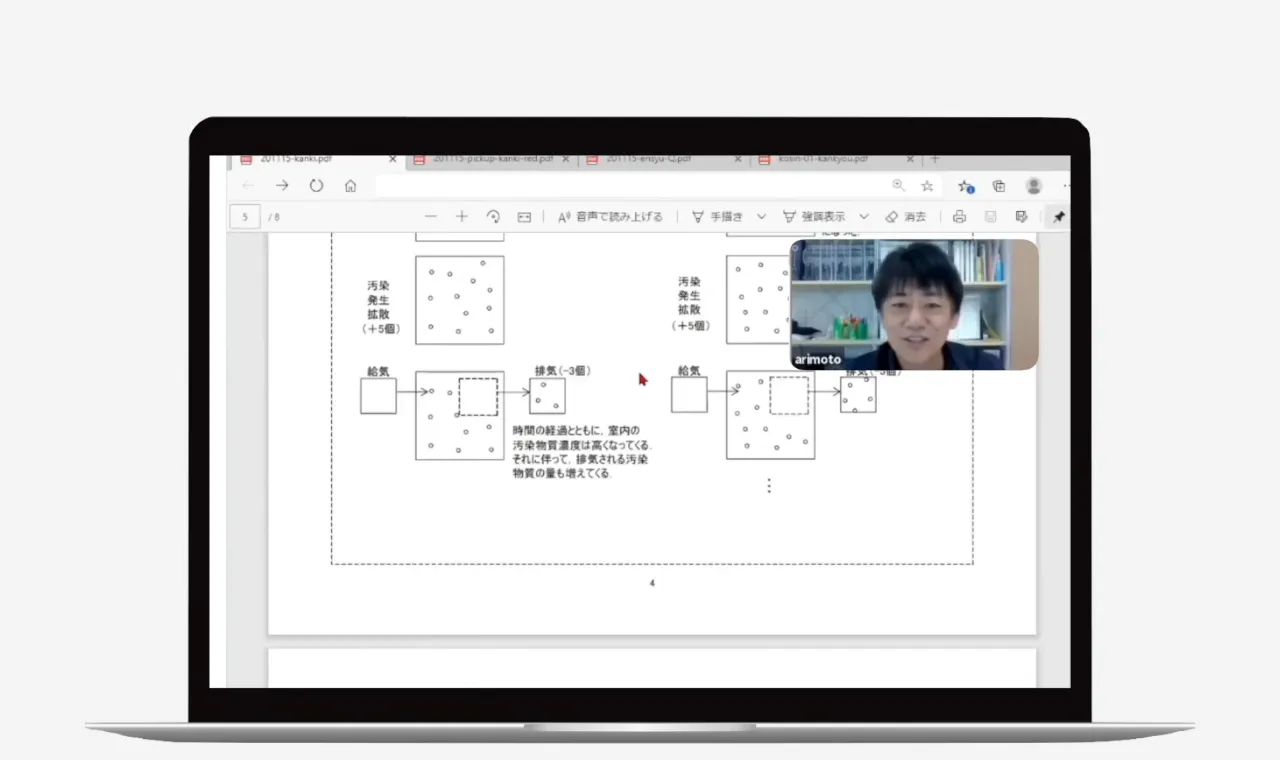Screen dimensions: 1280x760
Task: Click the forward navigation arrow
Action: (282, 186)
